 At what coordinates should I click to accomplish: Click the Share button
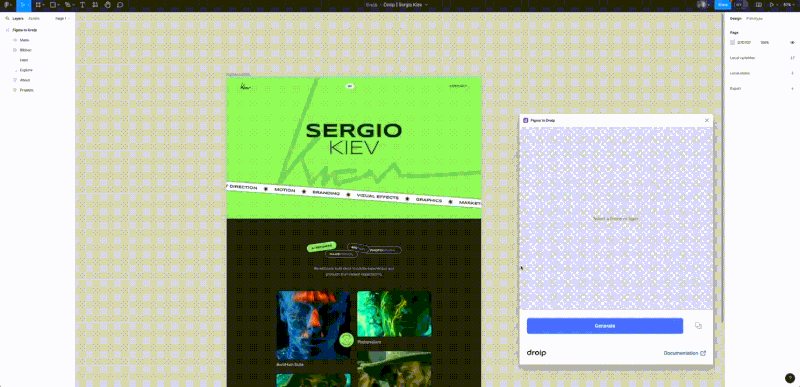click(722, 5)
